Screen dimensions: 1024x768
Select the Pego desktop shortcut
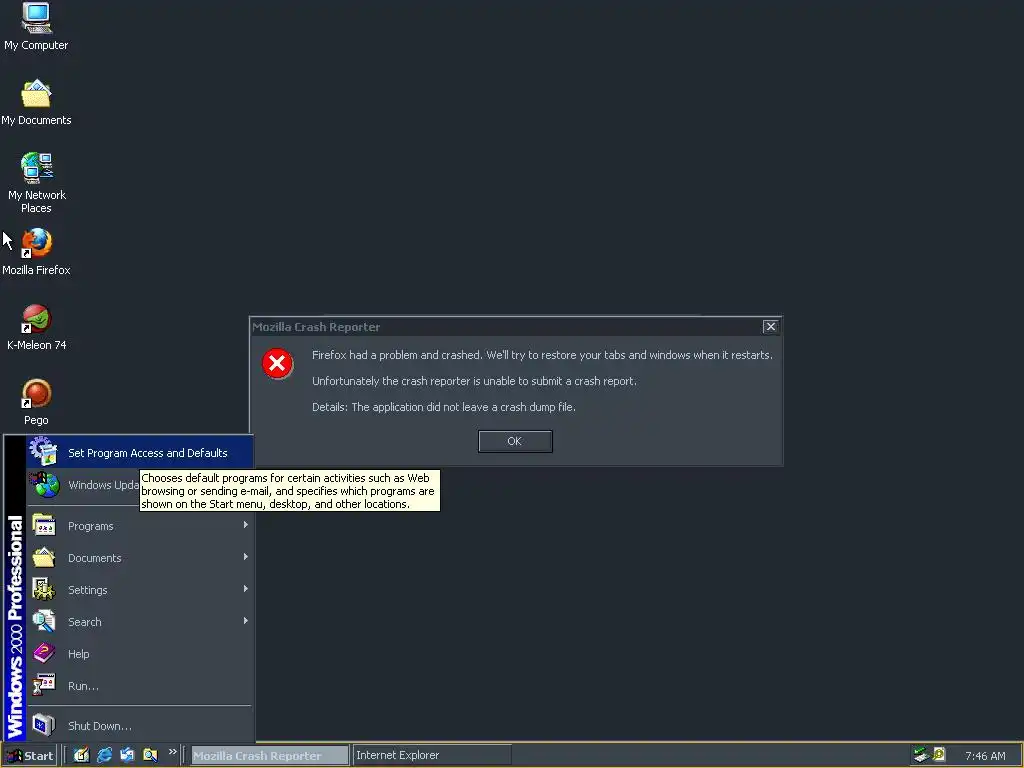pyautogui.click(x=36, y=402)
